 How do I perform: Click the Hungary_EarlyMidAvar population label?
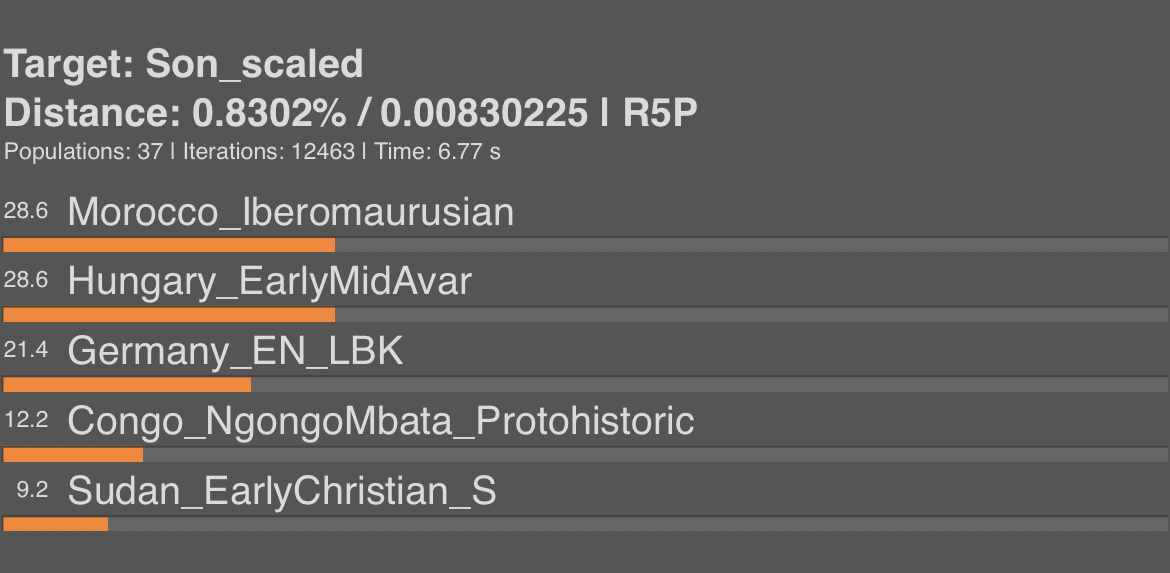coord(269,282)
